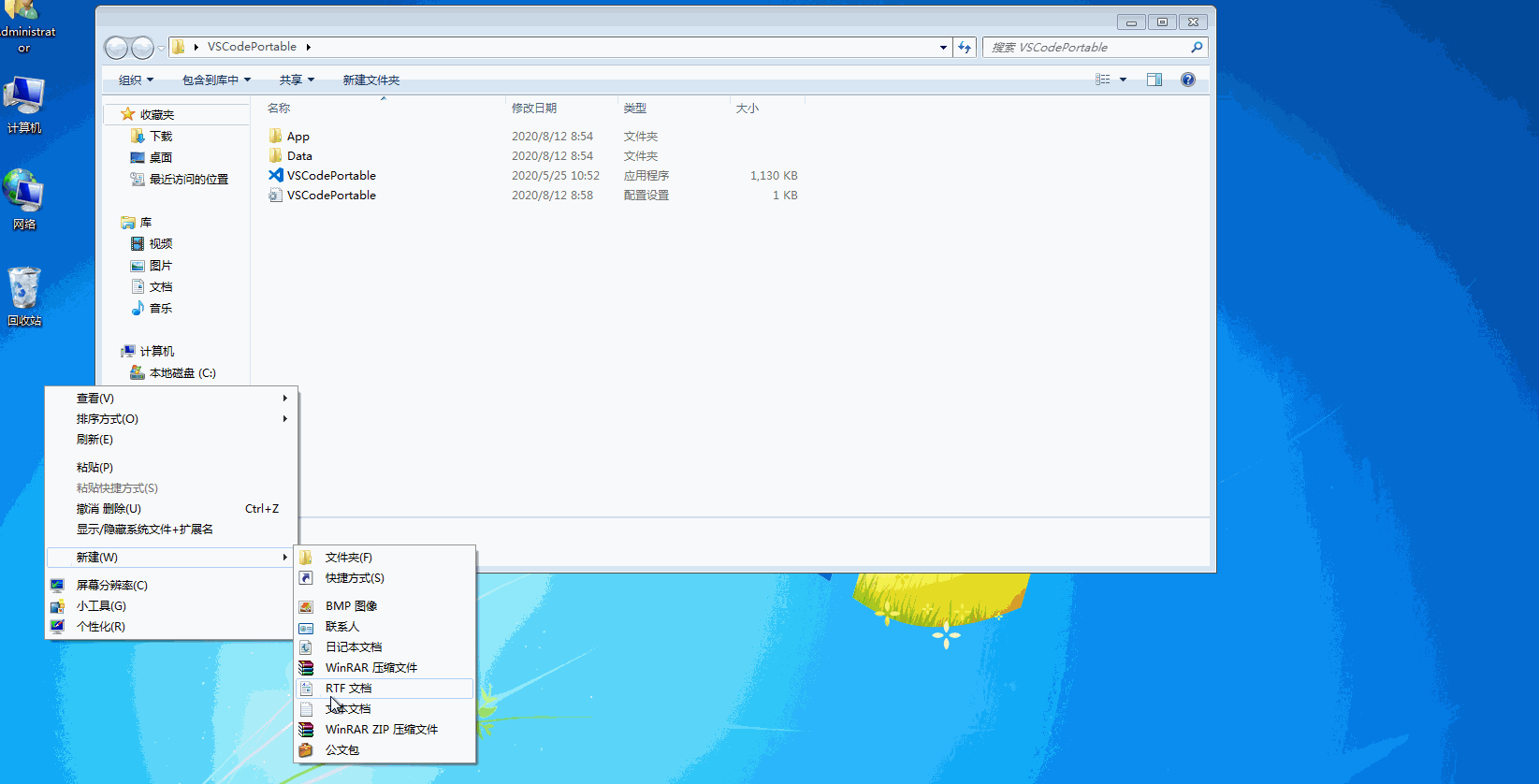Click the VSCodePortable breadcrumb in address bar
The height and width of the screenshot is (784, 1539).
[x=252, y=47]
